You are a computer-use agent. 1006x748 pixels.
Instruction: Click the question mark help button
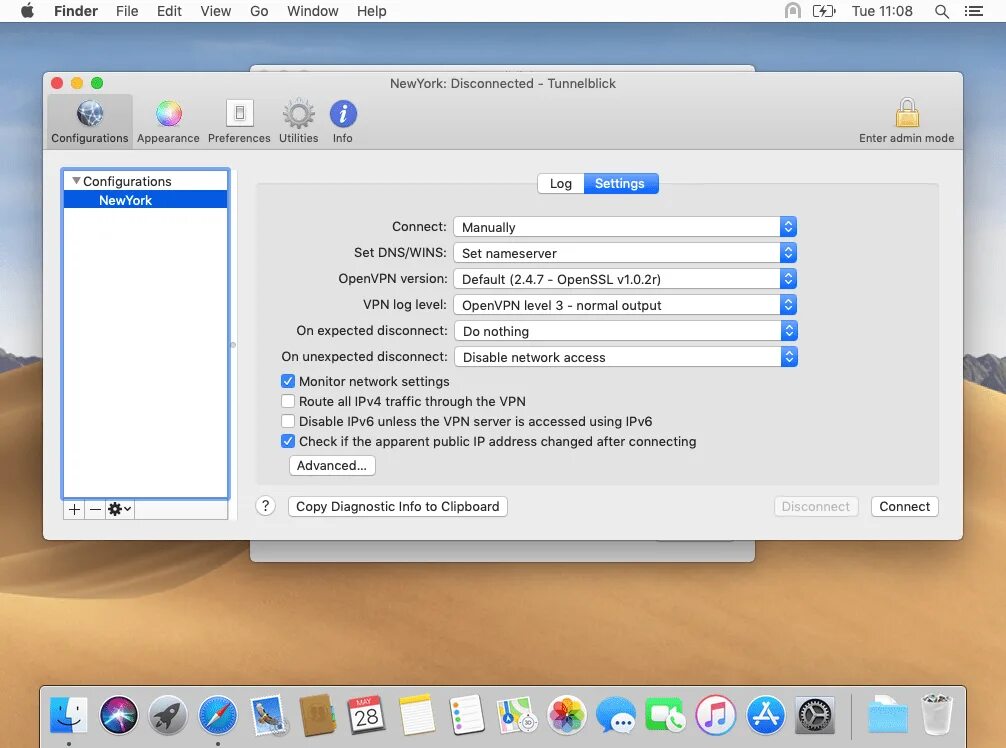click(x=266, y=506)
